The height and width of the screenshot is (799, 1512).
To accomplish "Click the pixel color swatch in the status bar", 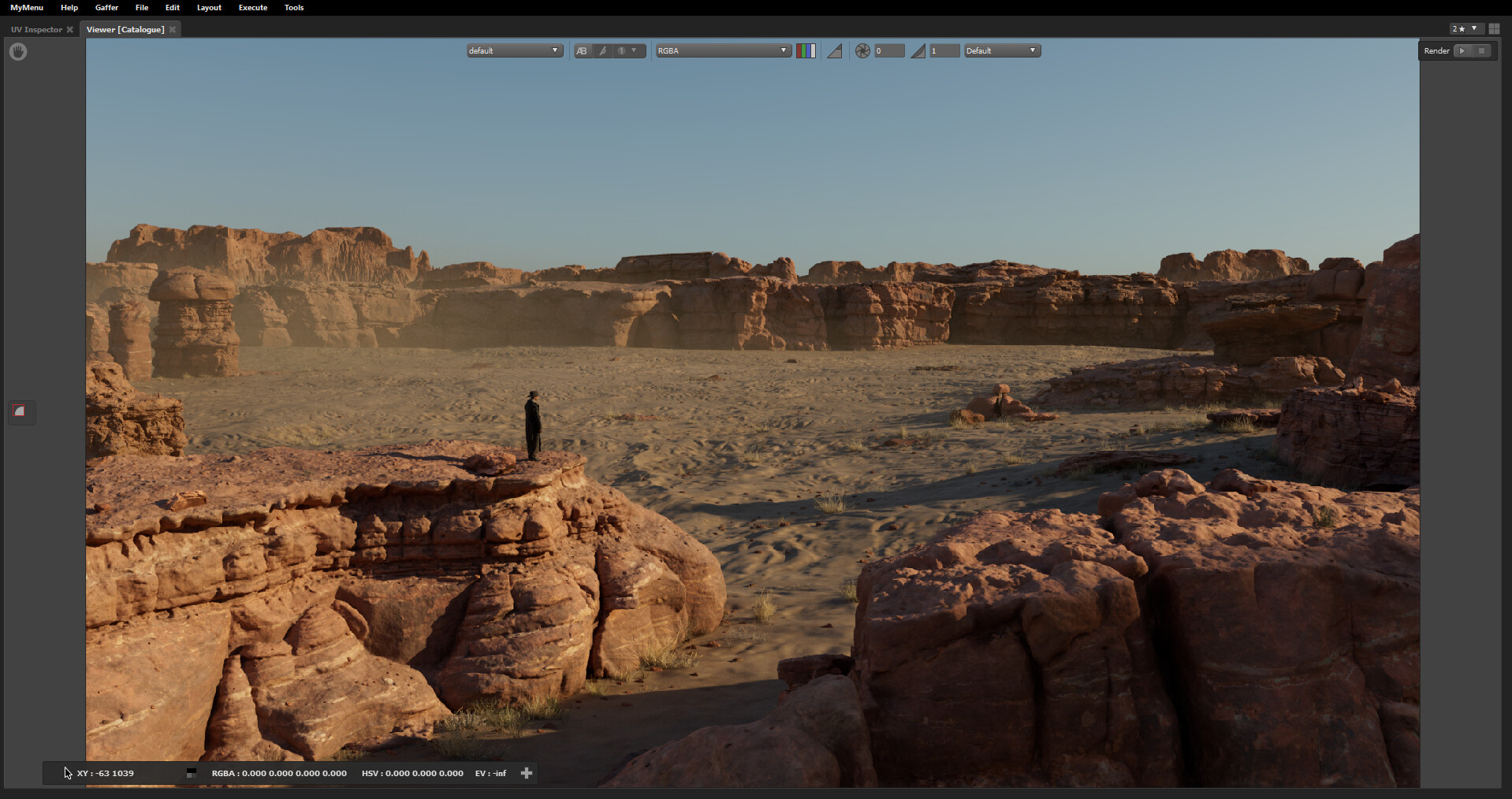I will tap(190, 773).
